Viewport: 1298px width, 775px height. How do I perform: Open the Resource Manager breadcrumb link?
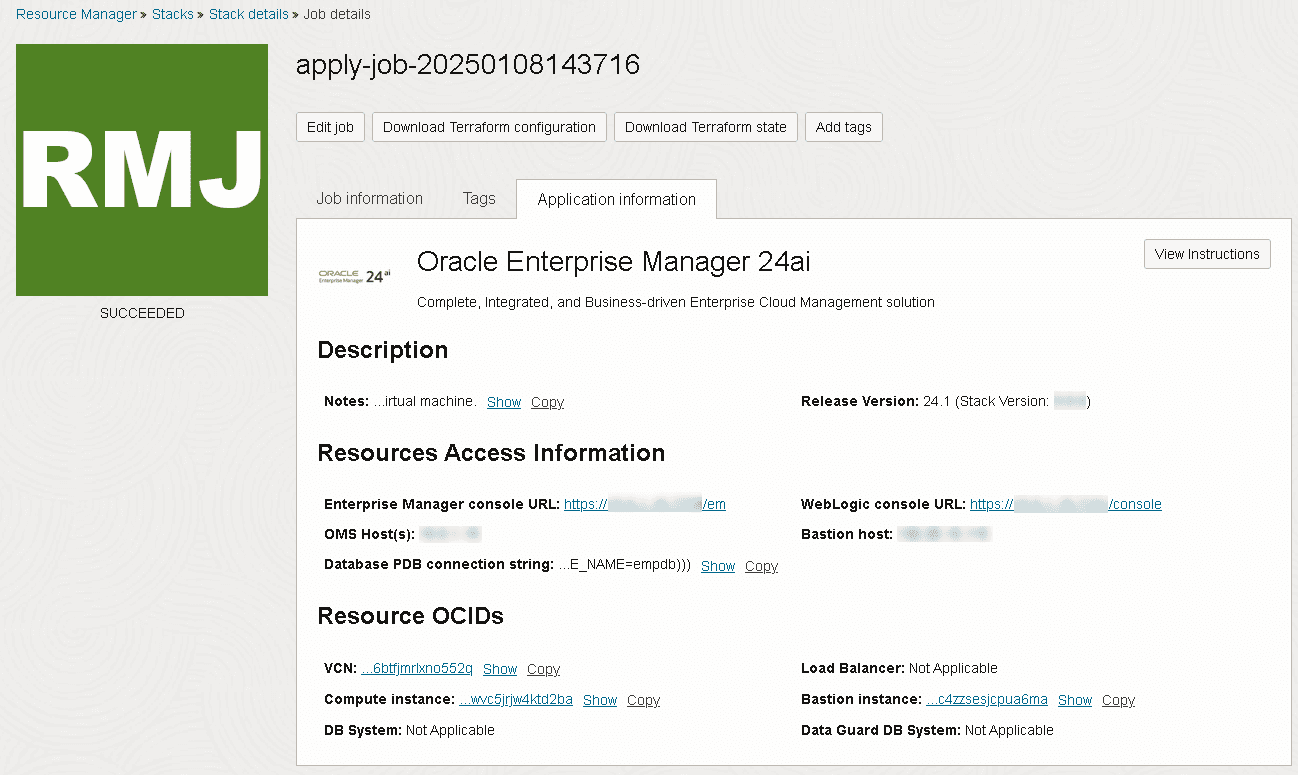coord(76,14)
